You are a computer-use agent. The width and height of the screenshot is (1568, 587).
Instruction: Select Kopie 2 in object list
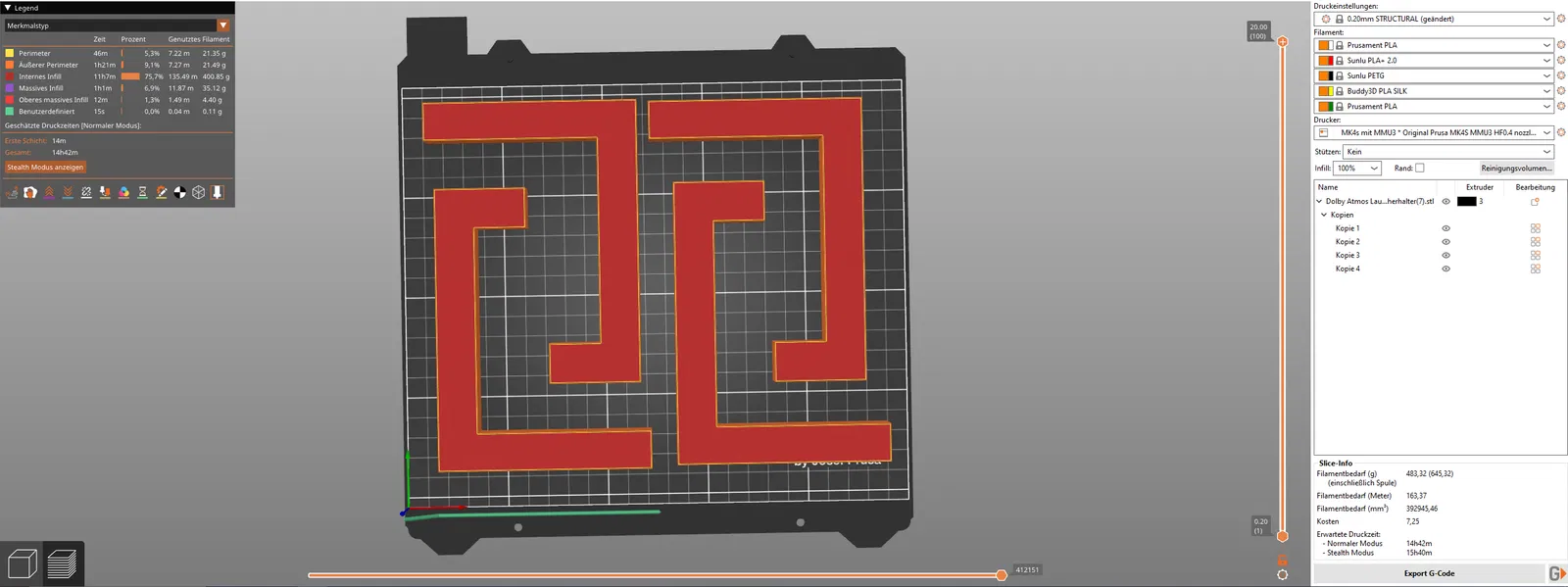point(1347,242)
